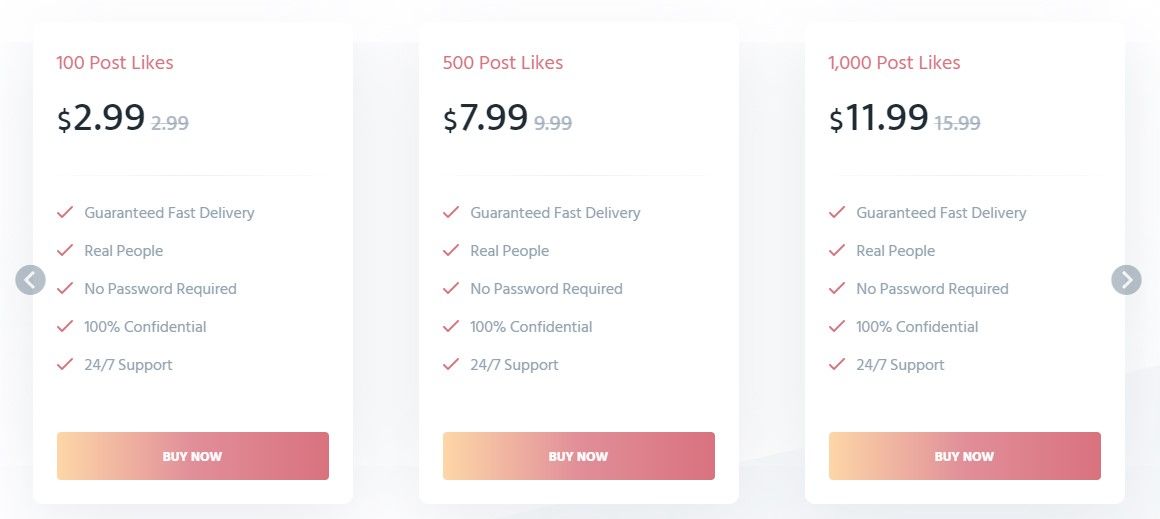This screenshot has height=519, width=1160.
Task: Click checkmark beside No Password Required, 1,000 Likes card
Action: tap(837, 288)
